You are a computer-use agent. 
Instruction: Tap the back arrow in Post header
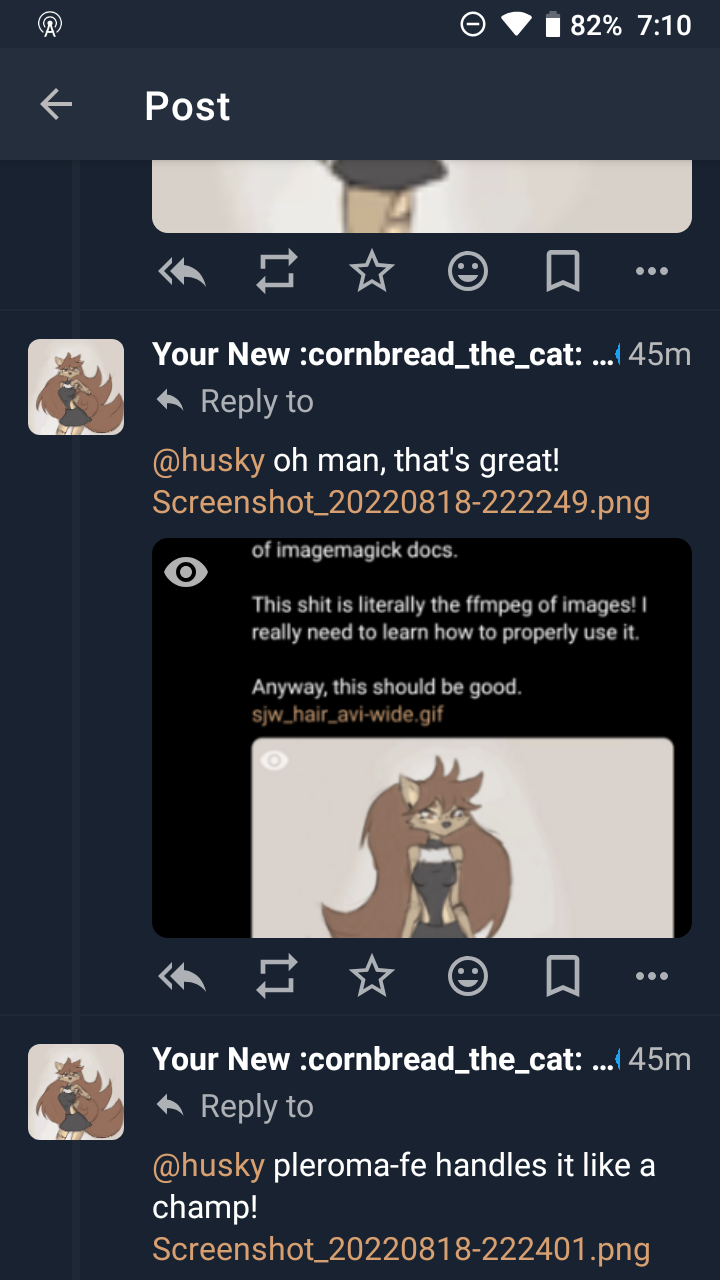(56, 104)
